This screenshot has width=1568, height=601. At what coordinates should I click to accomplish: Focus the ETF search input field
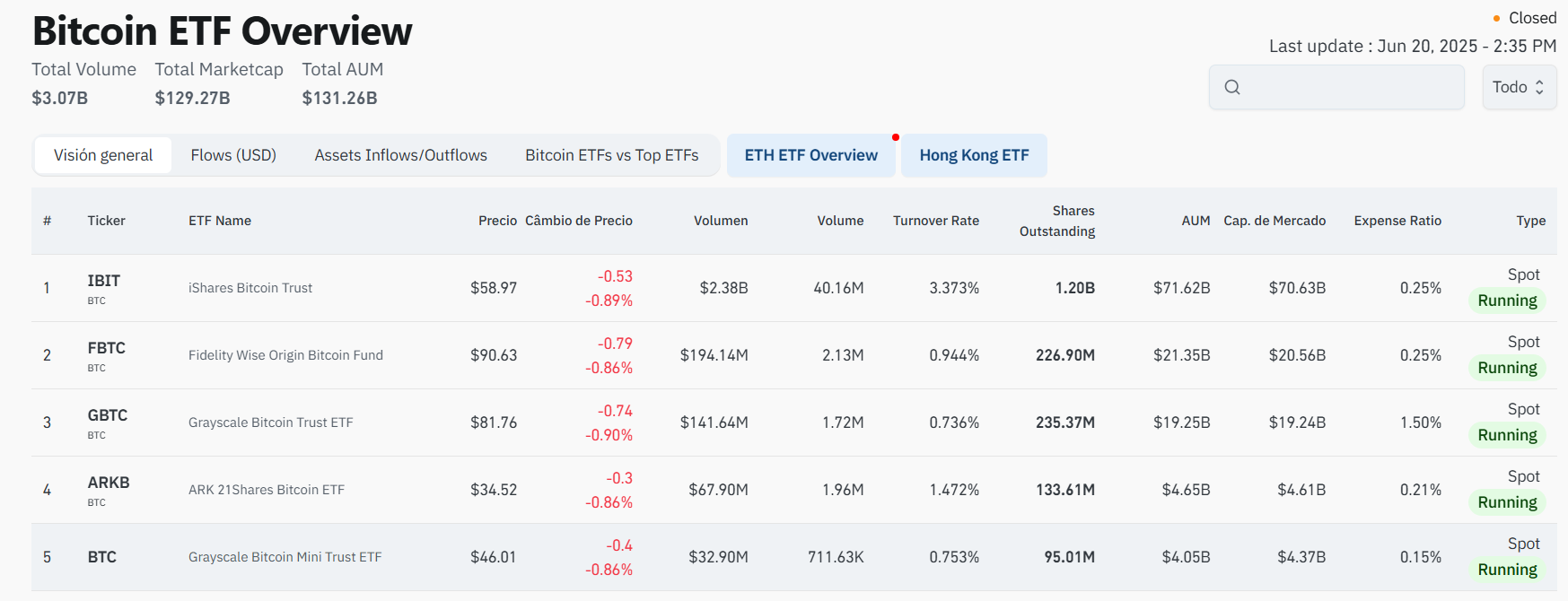(1336, 87)
